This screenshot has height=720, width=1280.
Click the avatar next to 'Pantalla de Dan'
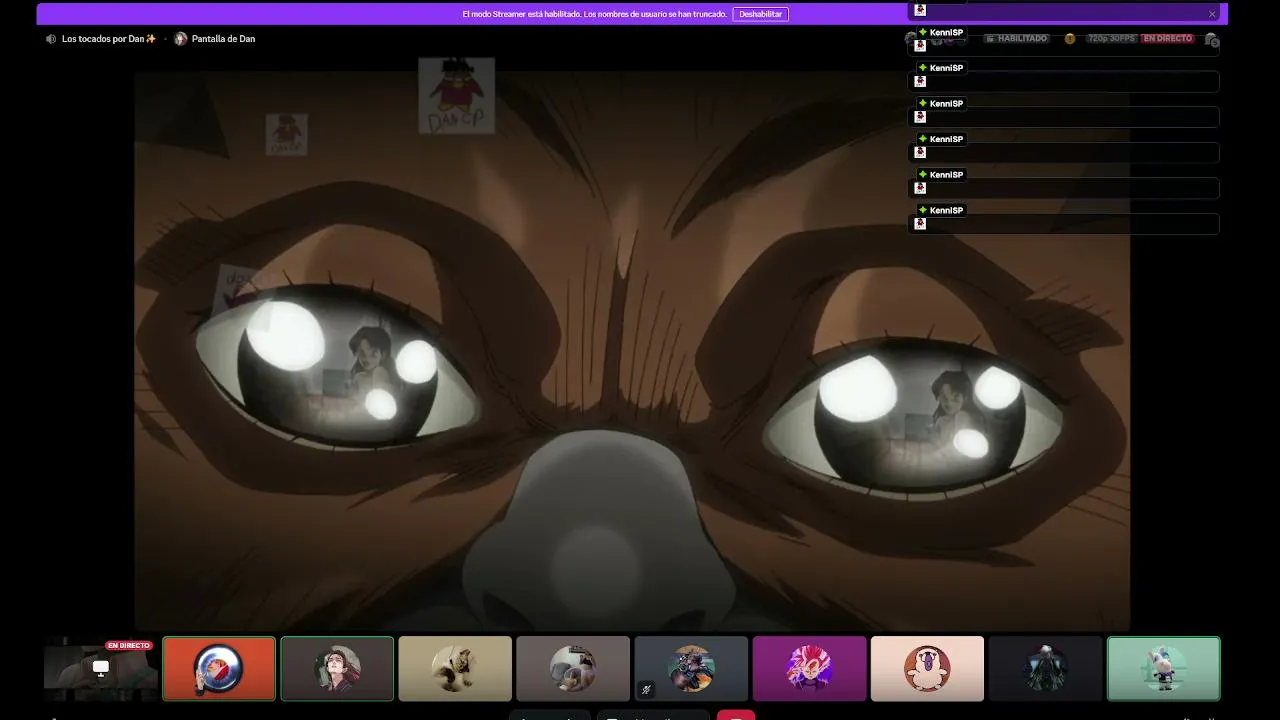(181, 39)
